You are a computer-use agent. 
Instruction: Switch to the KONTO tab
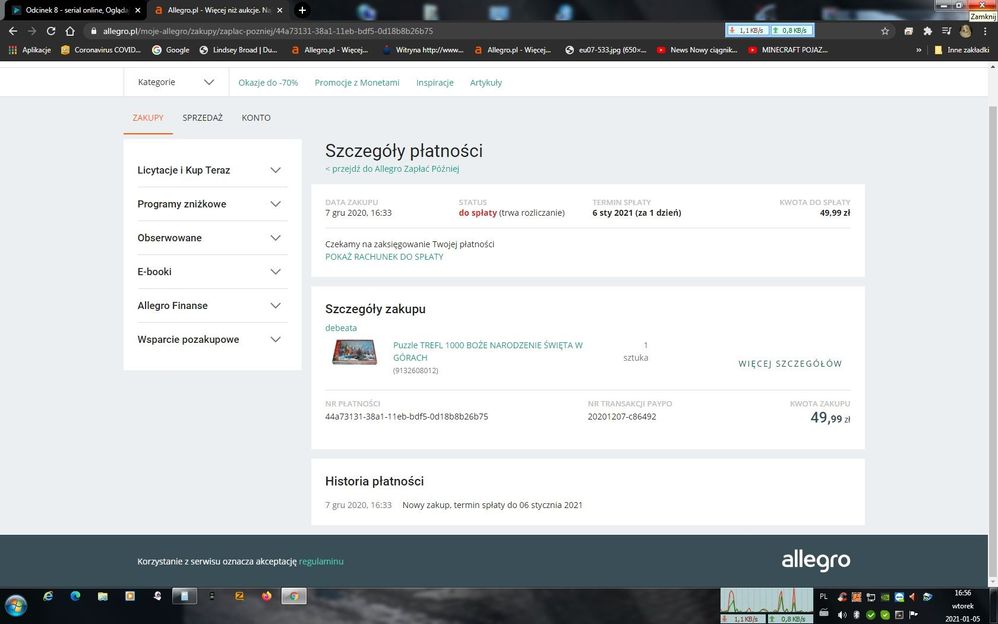click(256, 118)
